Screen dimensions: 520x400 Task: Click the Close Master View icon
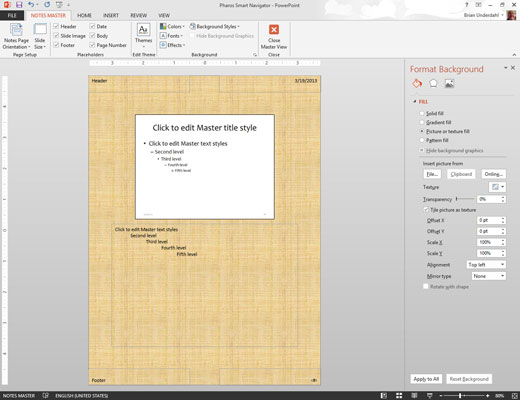pyautogui.click(x=274, y=30)
